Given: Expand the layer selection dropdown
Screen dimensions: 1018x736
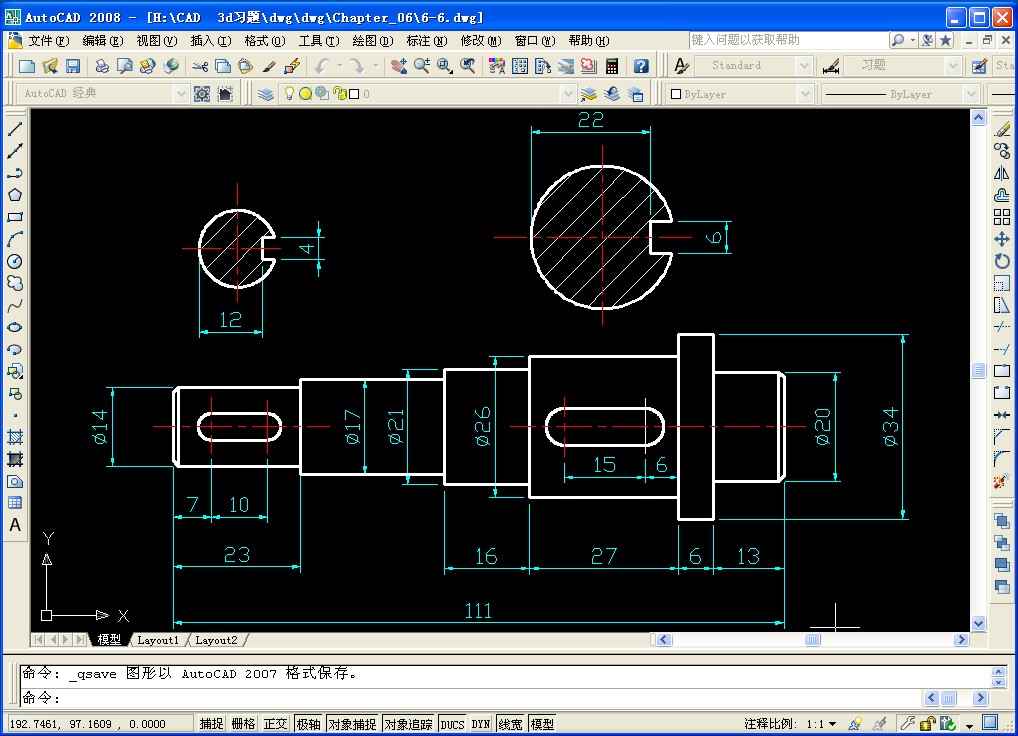Looking at the screenshot, I should click(568, 94).
